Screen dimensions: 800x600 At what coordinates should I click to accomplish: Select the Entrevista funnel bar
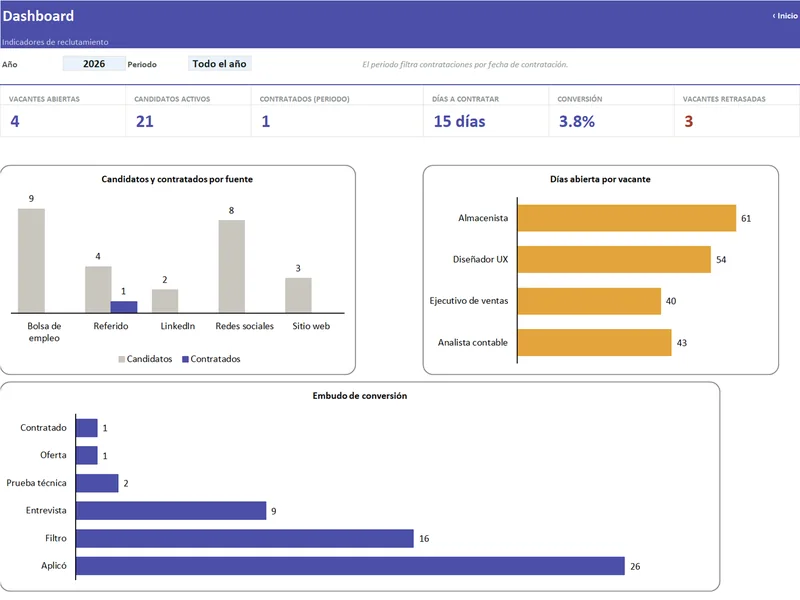pyautogui.click(x=171, y=511)
